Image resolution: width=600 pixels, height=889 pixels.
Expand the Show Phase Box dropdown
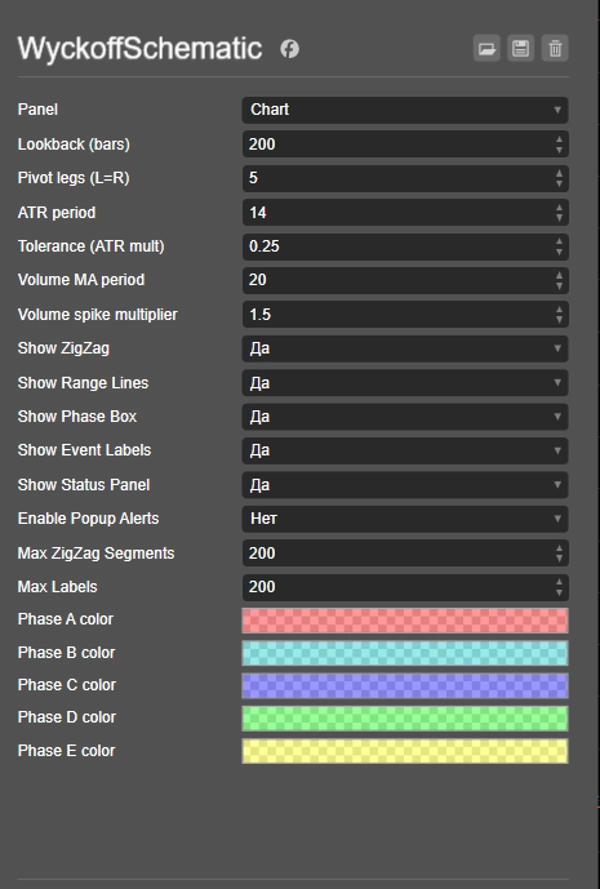(404, 417)
